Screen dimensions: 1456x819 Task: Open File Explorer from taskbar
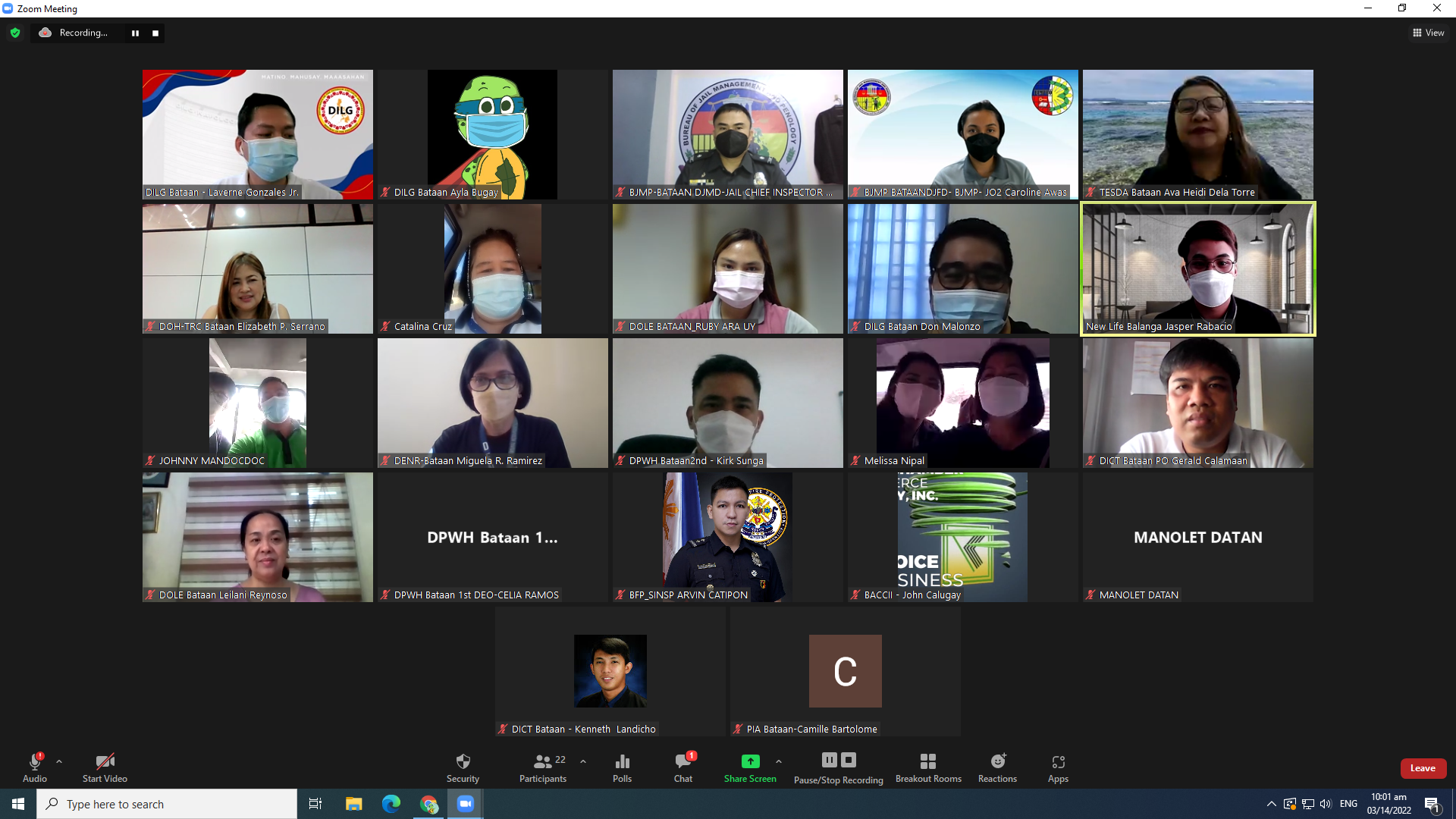353,804
